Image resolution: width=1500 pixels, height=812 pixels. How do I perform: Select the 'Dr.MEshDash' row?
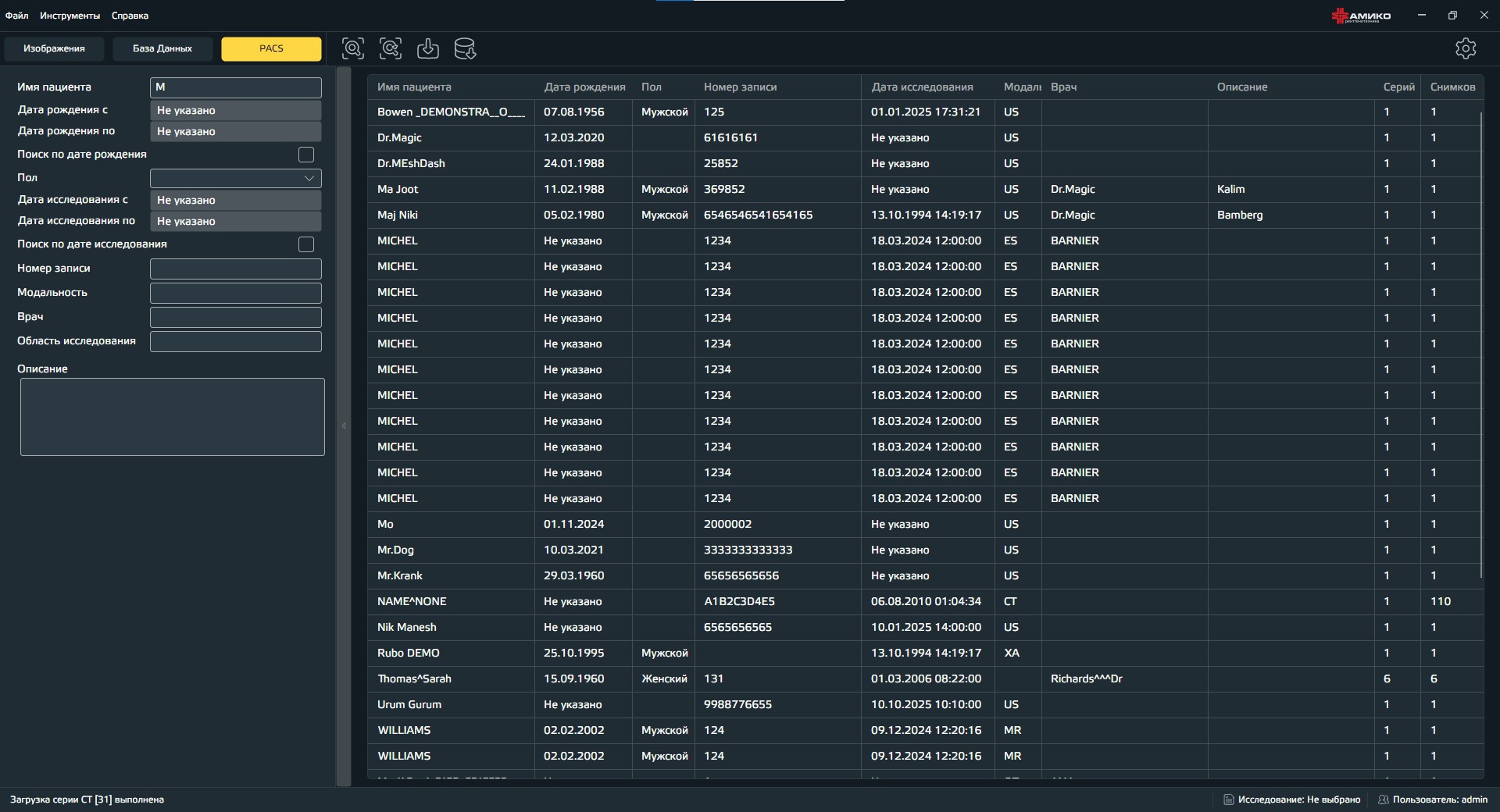tap(925, 163)
